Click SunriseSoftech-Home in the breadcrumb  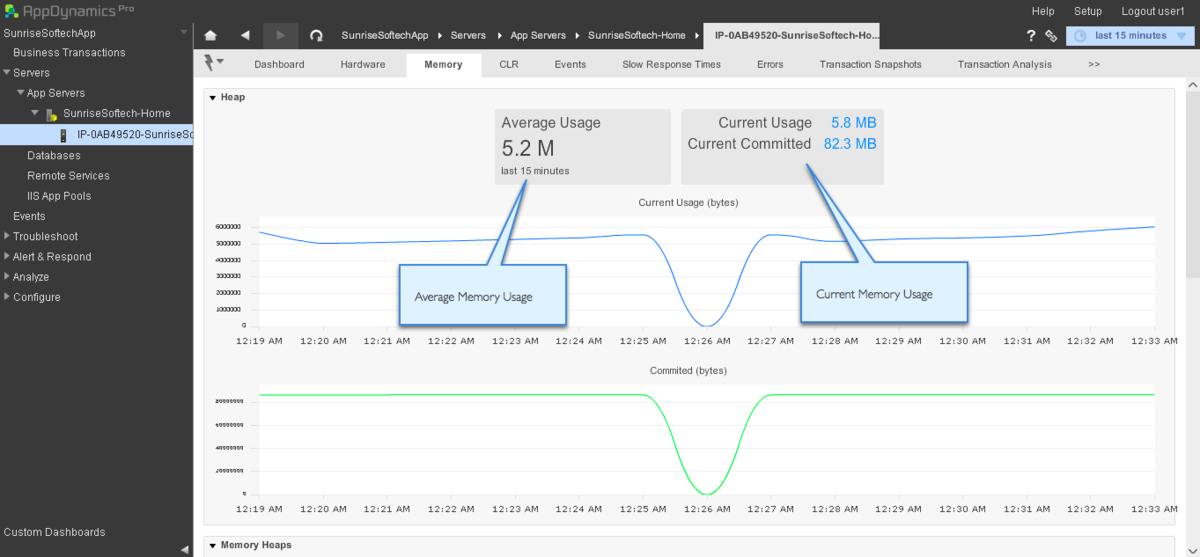click(637, 35)
